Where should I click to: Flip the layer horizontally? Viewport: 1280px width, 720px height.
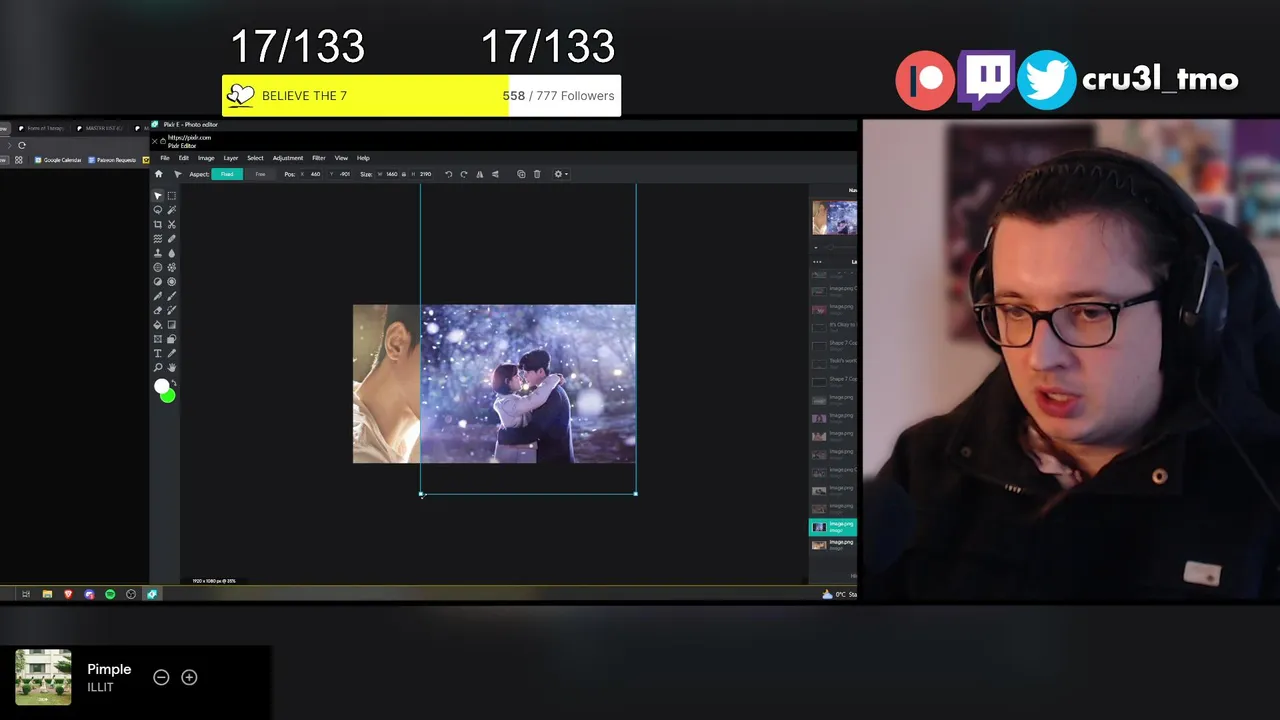479,174
